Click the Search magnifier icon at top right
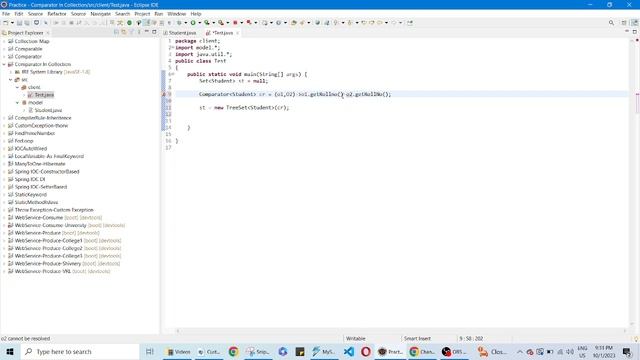This screenshot has width=640, height=360. pos(611,23)
